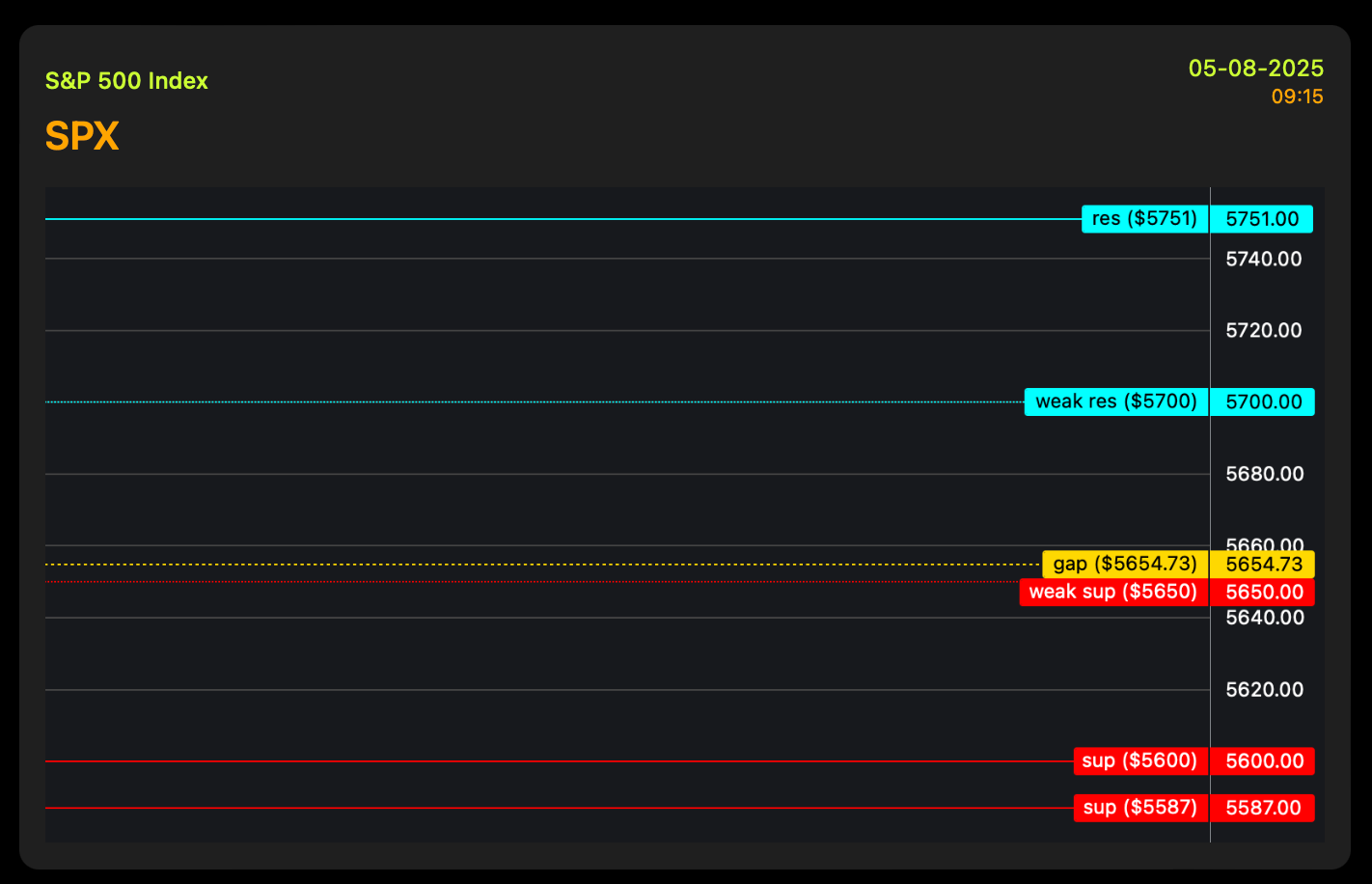This screenshot has height=884, width=1372.
Task: Click the 5620.00 axis price
Action: tap(1265, 690)
